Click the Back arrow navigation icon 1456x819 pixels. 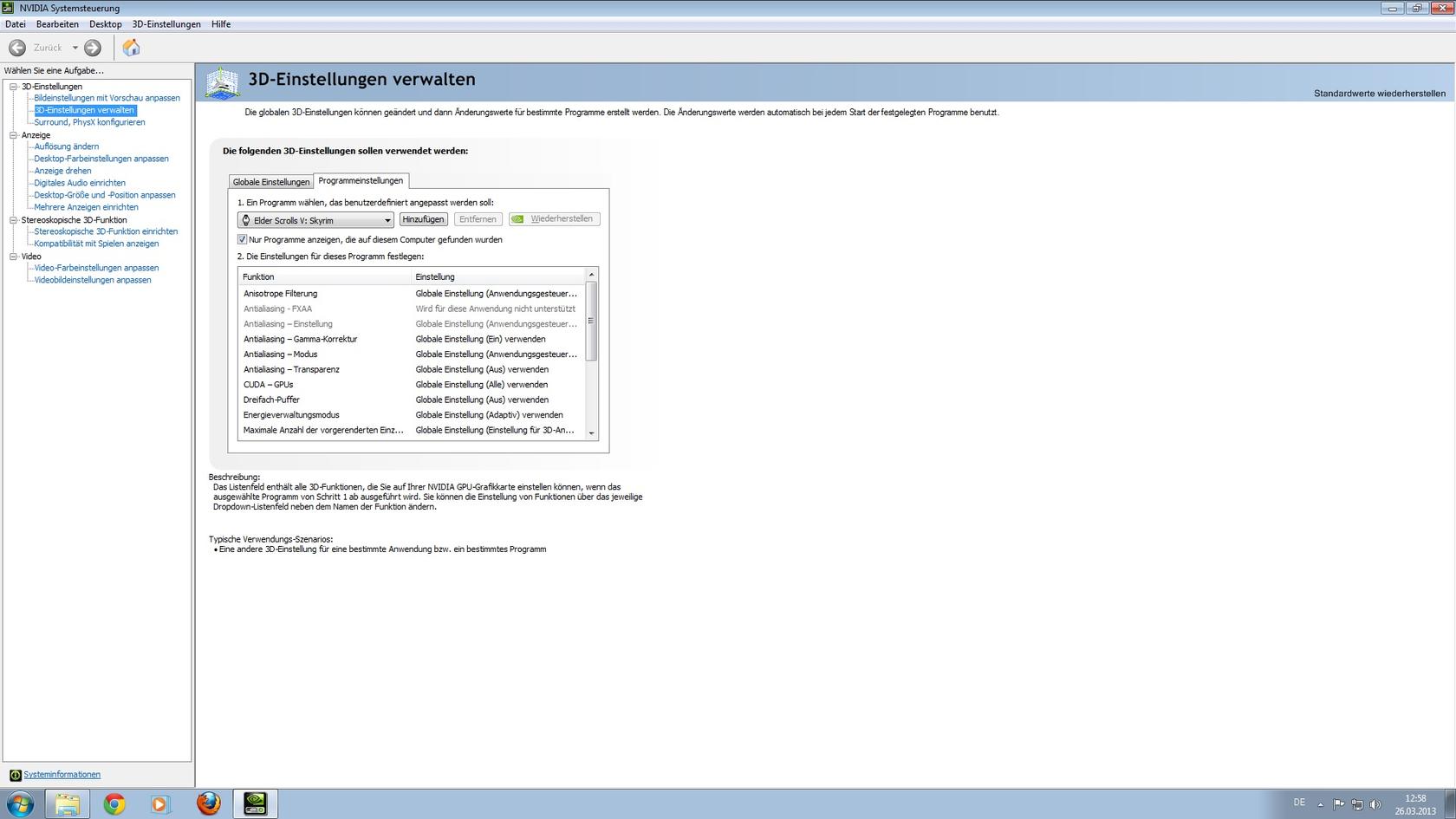(x=17, y=48)
